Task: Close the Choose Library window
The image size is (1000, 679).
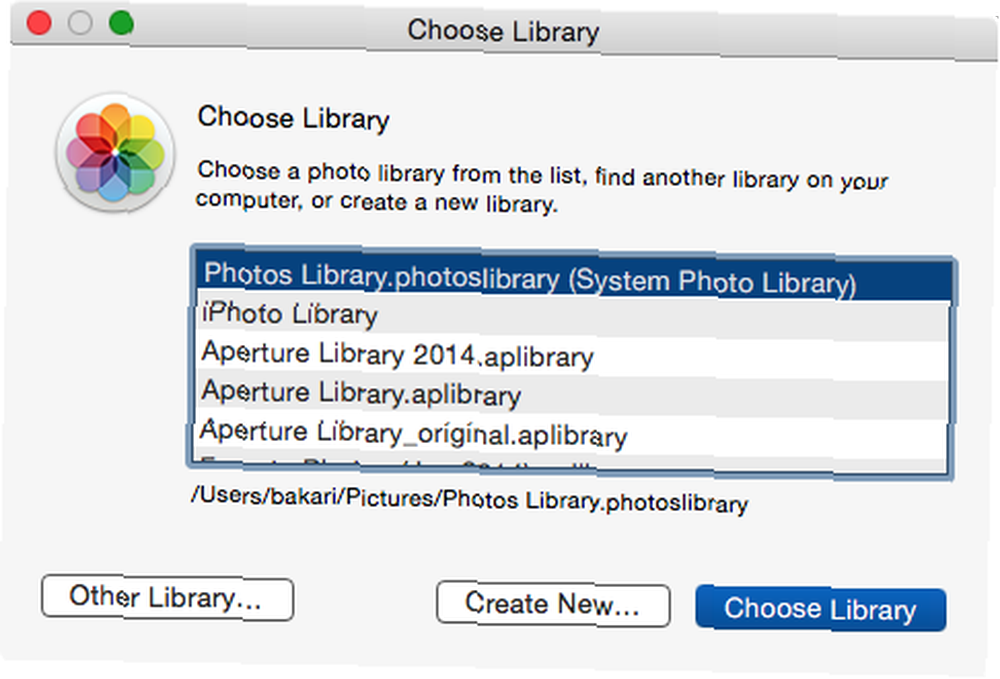Action: click(39, 22)
